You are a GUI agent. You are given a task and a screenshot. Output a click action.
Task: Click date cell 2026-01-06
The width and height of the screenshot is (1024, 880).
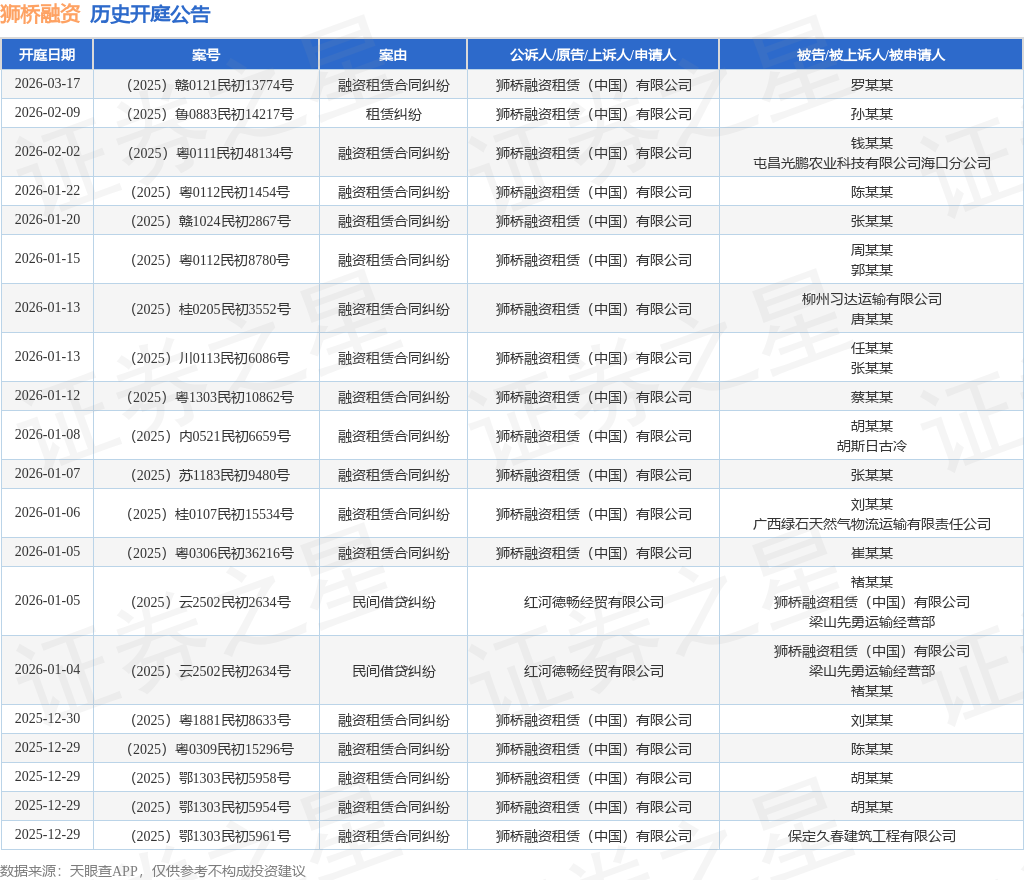47,514
